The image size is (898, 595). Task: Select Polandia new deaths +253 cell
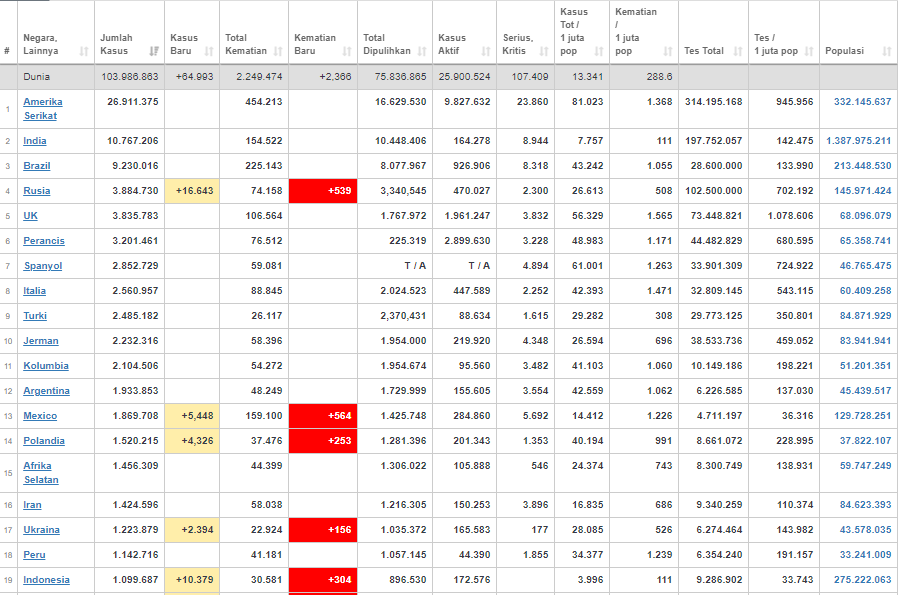(323, 441)
